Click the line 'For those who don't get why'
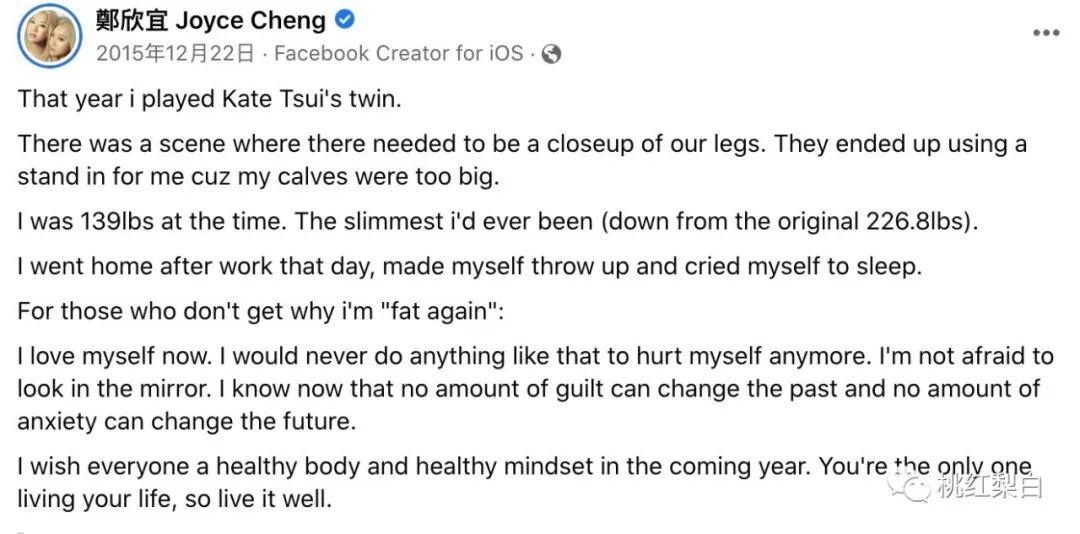 click(261, 311)
